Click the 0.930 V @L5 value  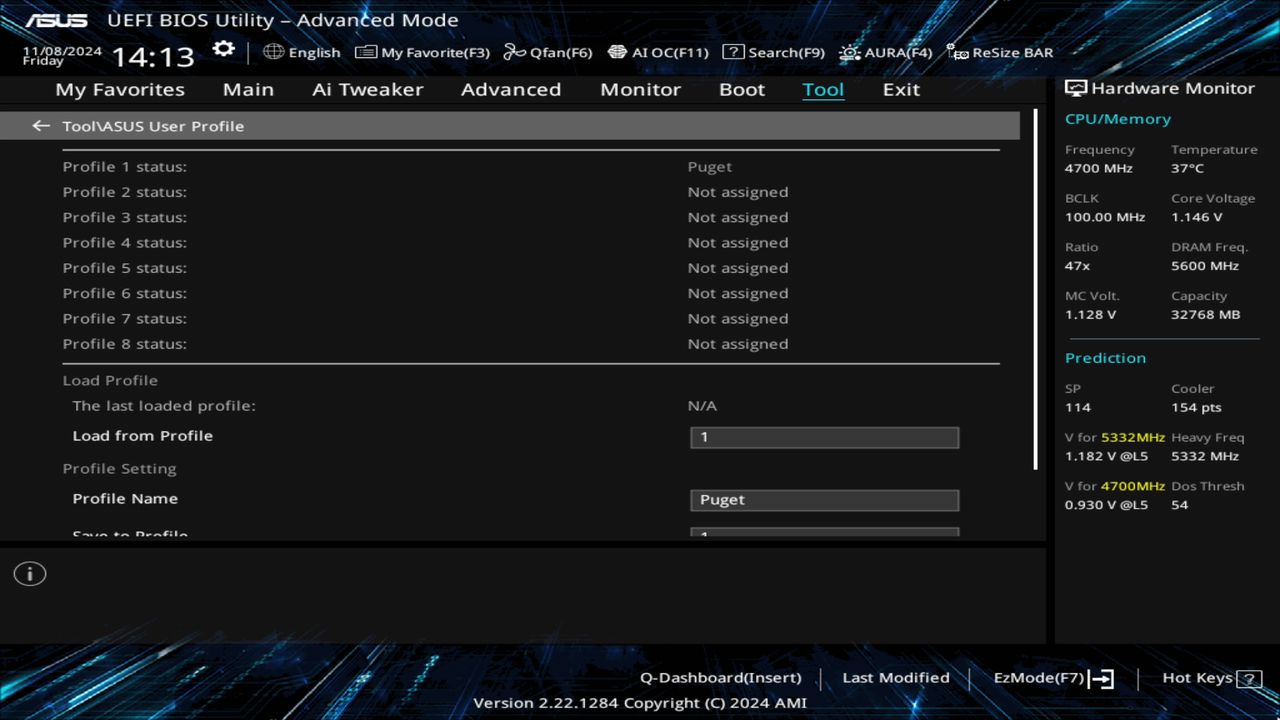[1106, 505]
